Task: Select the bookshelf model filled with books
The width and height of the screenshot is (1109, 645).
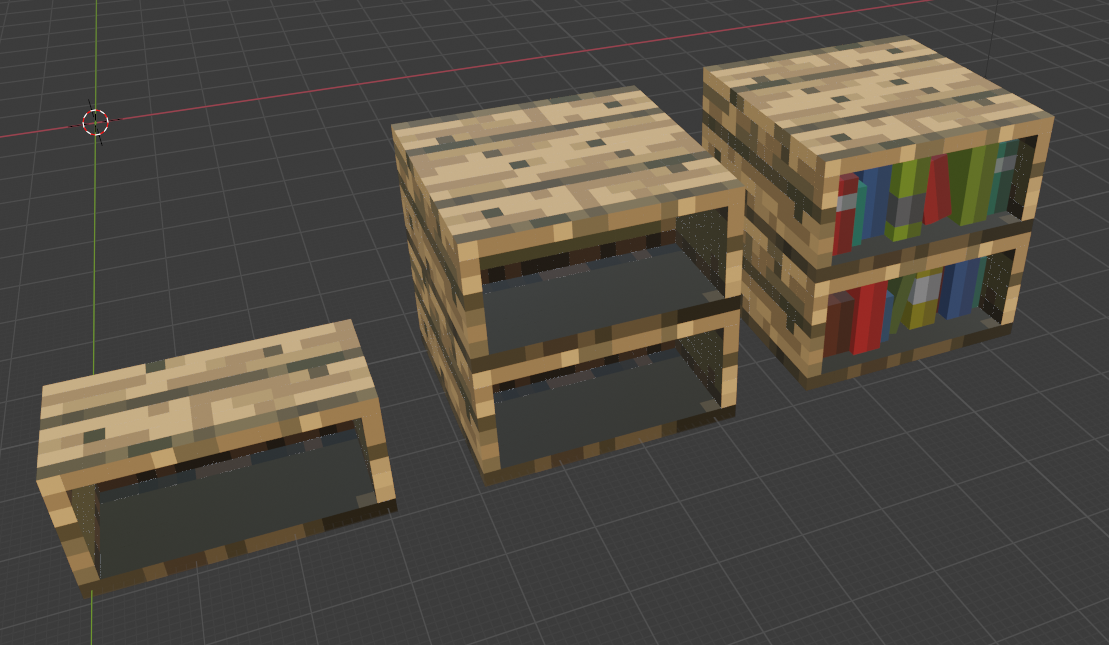Action: click(x=879, y=211)
